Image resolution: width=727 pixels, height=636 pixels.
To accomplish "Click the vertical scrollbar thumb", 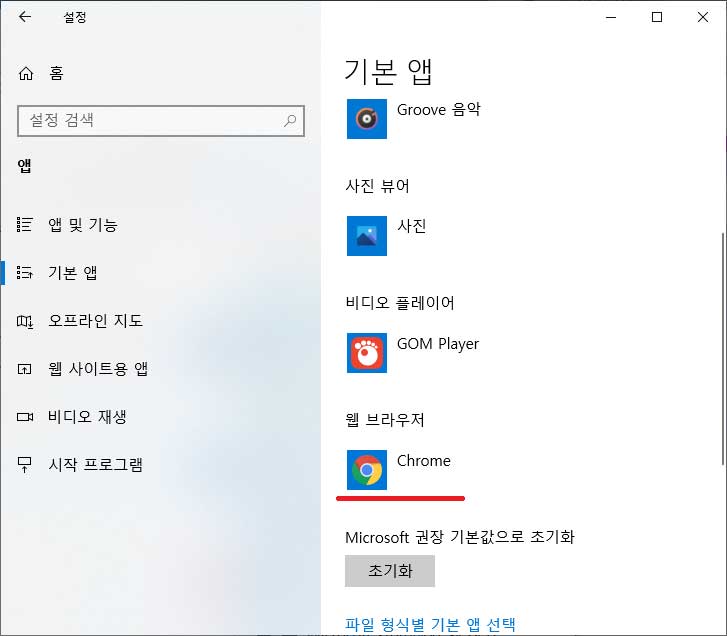I will [x=723, y=348].
